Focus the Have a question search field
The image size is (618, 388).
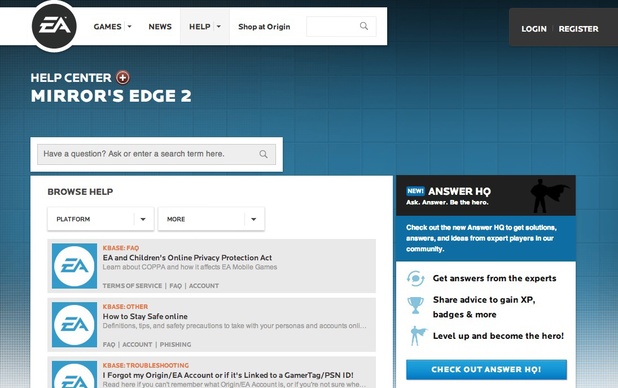point(156,154)
